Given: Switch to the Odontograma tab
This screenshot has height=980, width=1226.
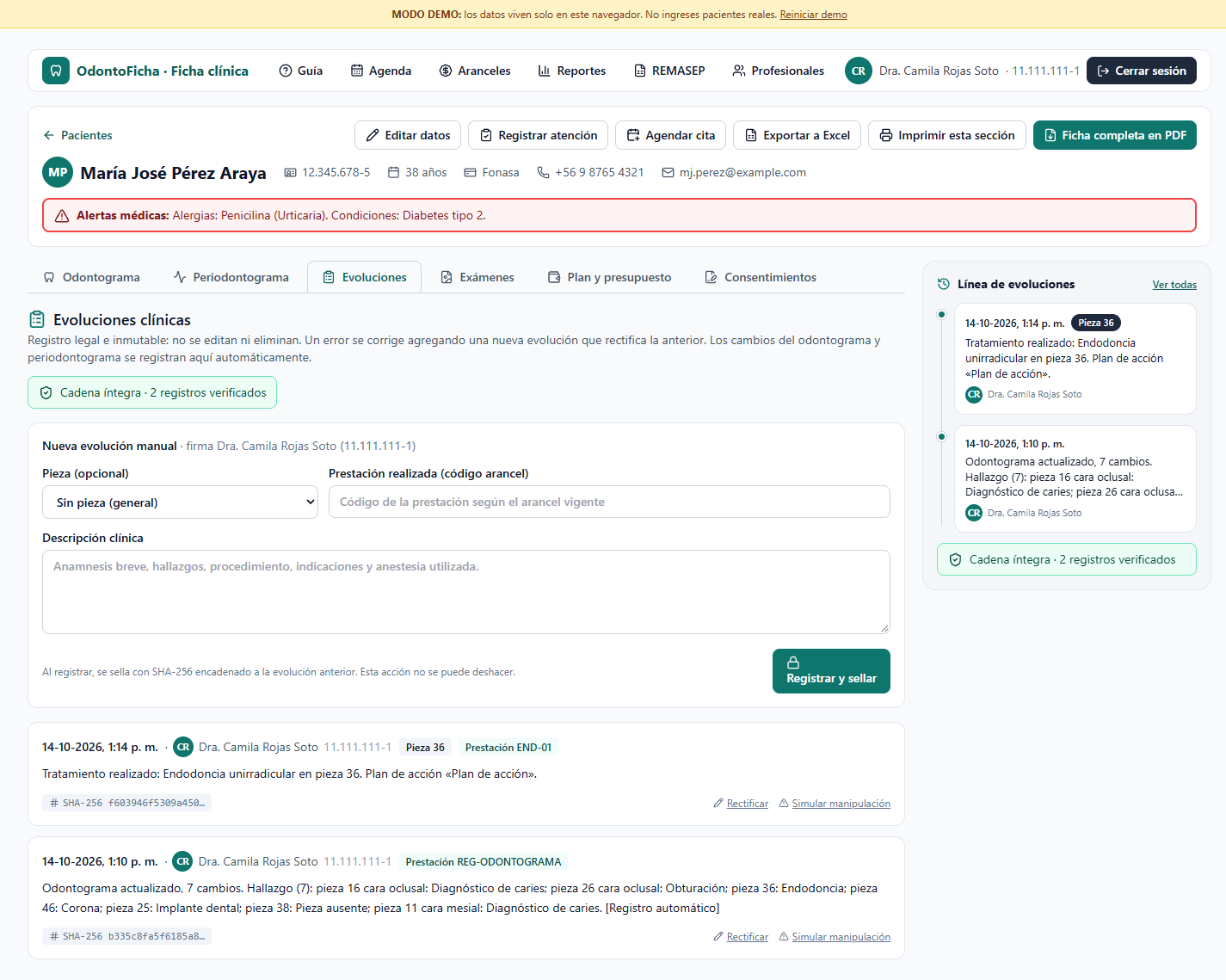Looking at the screenshot, I should [x=92, y=277].
